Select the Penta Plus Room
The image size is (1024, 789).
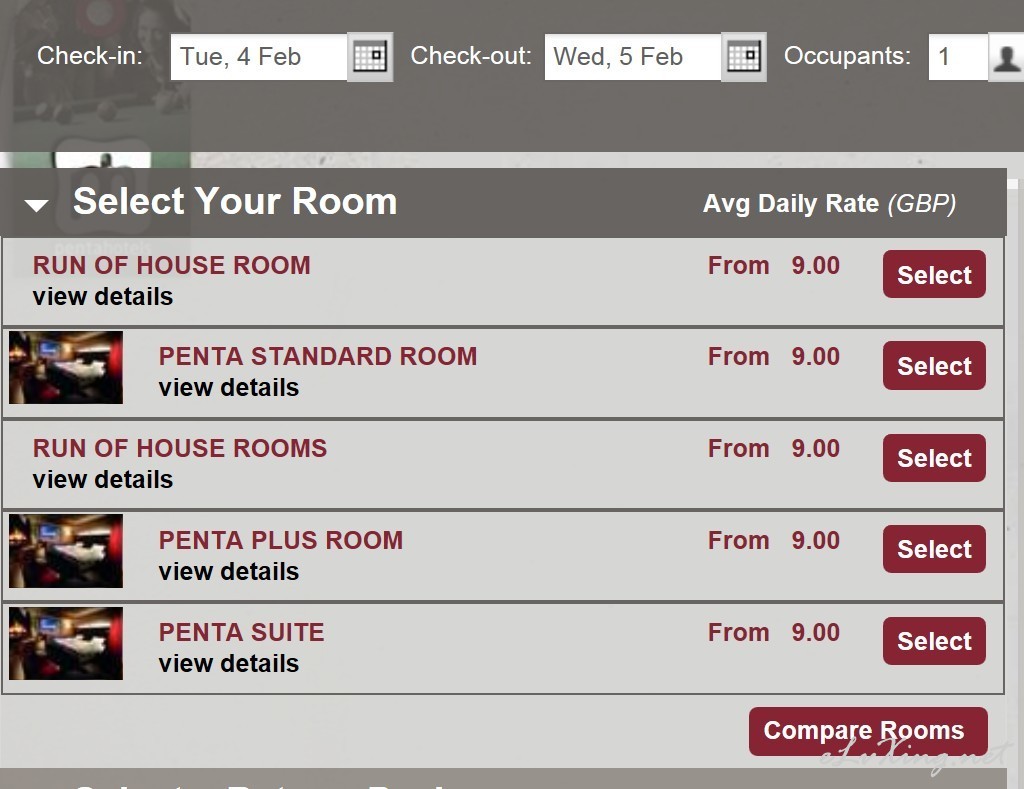pos(934,549)
